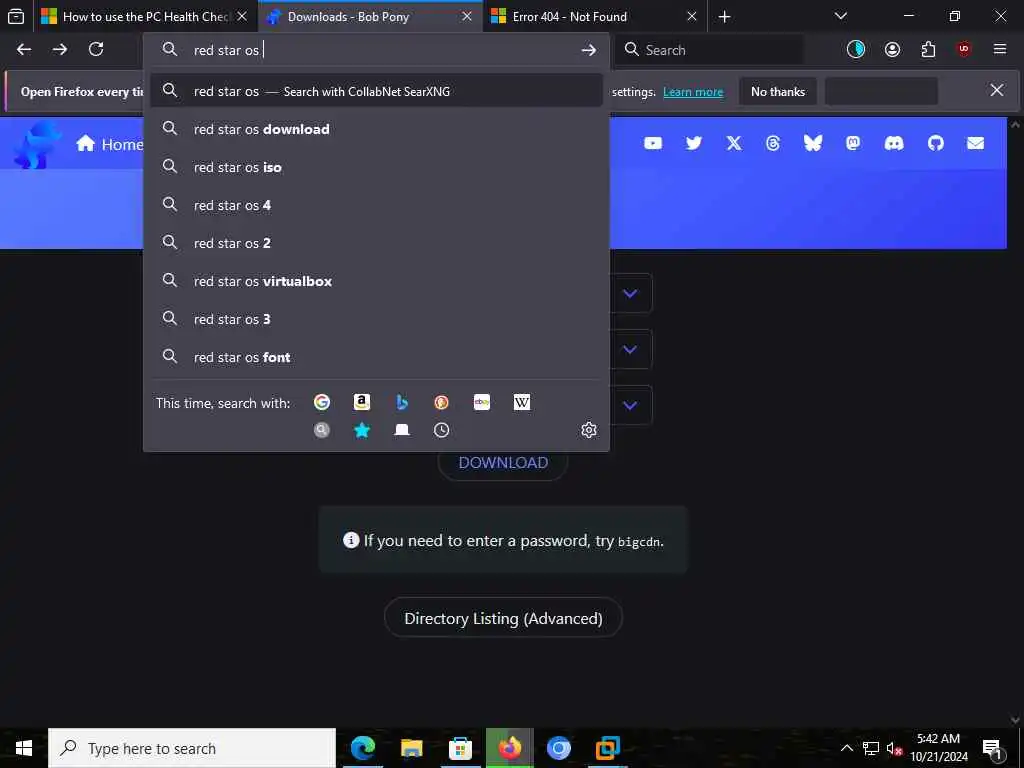Search this time with Wikipedia
Image resolution: width=1024 pixels, height=768 pixels.
[x=522, y=402]
